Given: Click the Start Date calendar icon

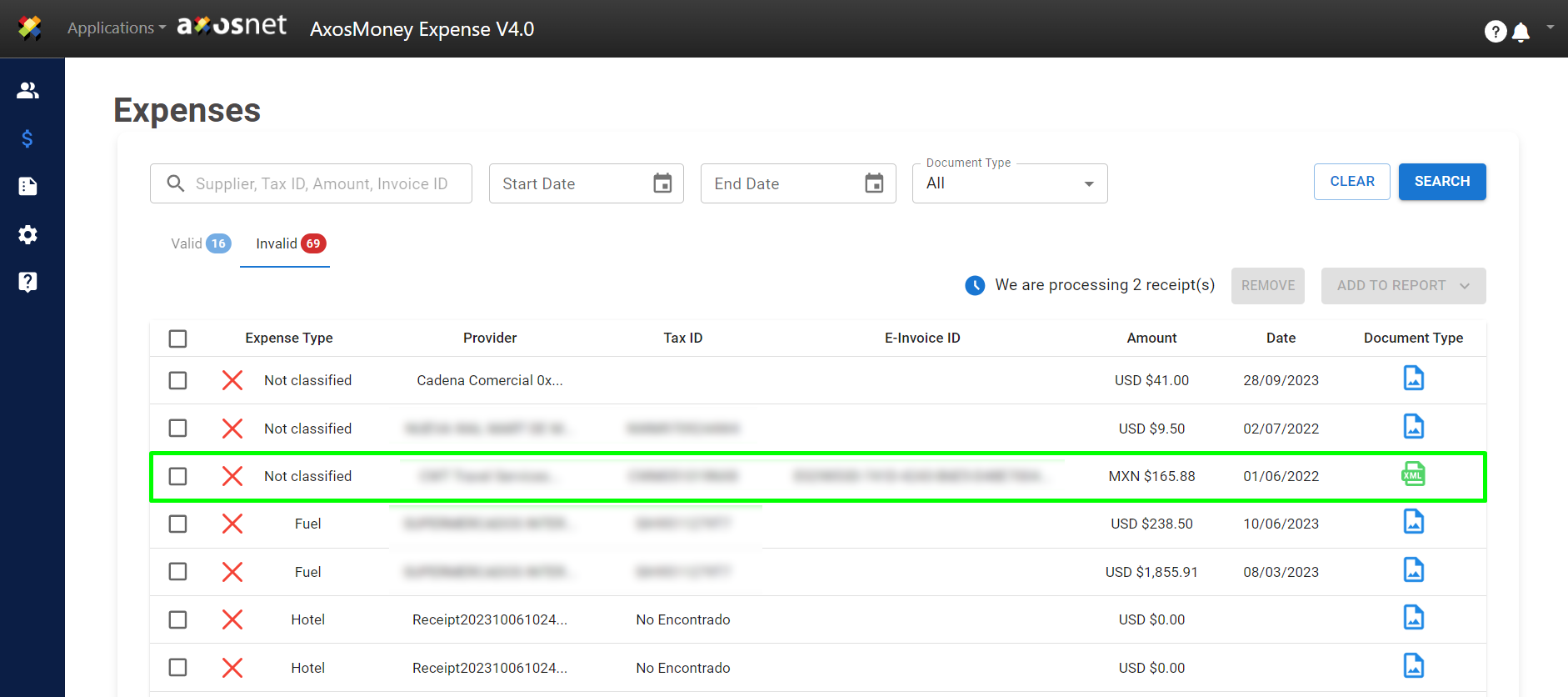Looking at the screenshot, I should point(662,183).
